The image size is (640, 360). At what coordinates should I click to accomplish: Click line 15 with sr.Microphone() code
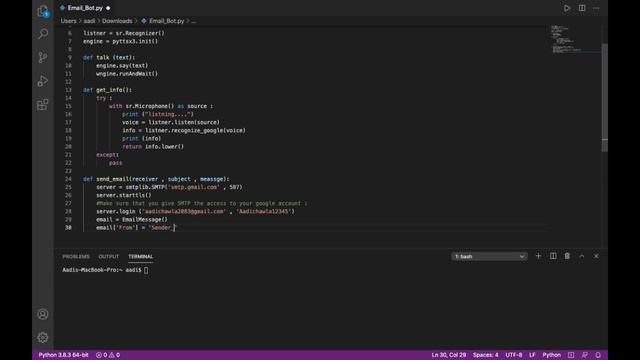pyautogui.click(x=161, y=106)
